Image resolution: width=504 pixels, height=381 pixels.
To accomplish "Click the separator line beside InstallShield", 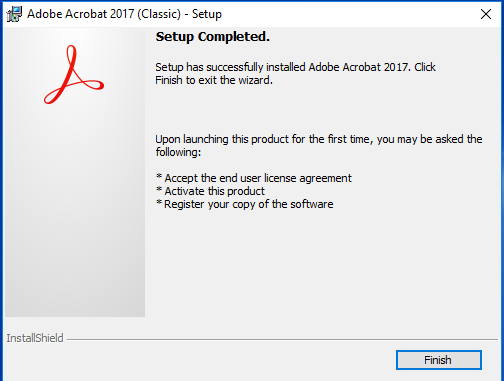I will (x=282, y=340).
